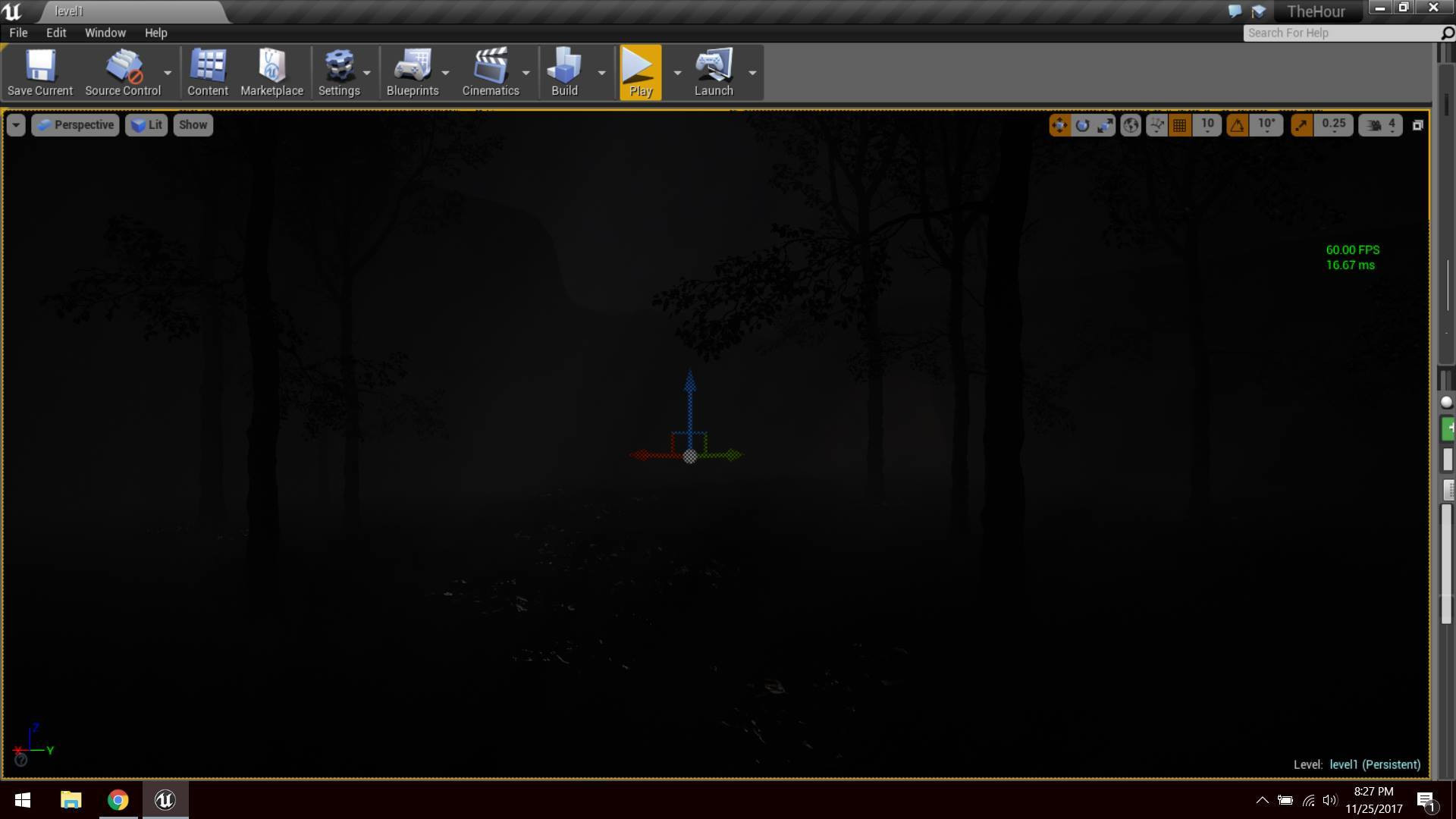Toggle surface snapping option button
Image resolution: width=1456 pixels, height=819 pixels.
(x=1156, y=125)
